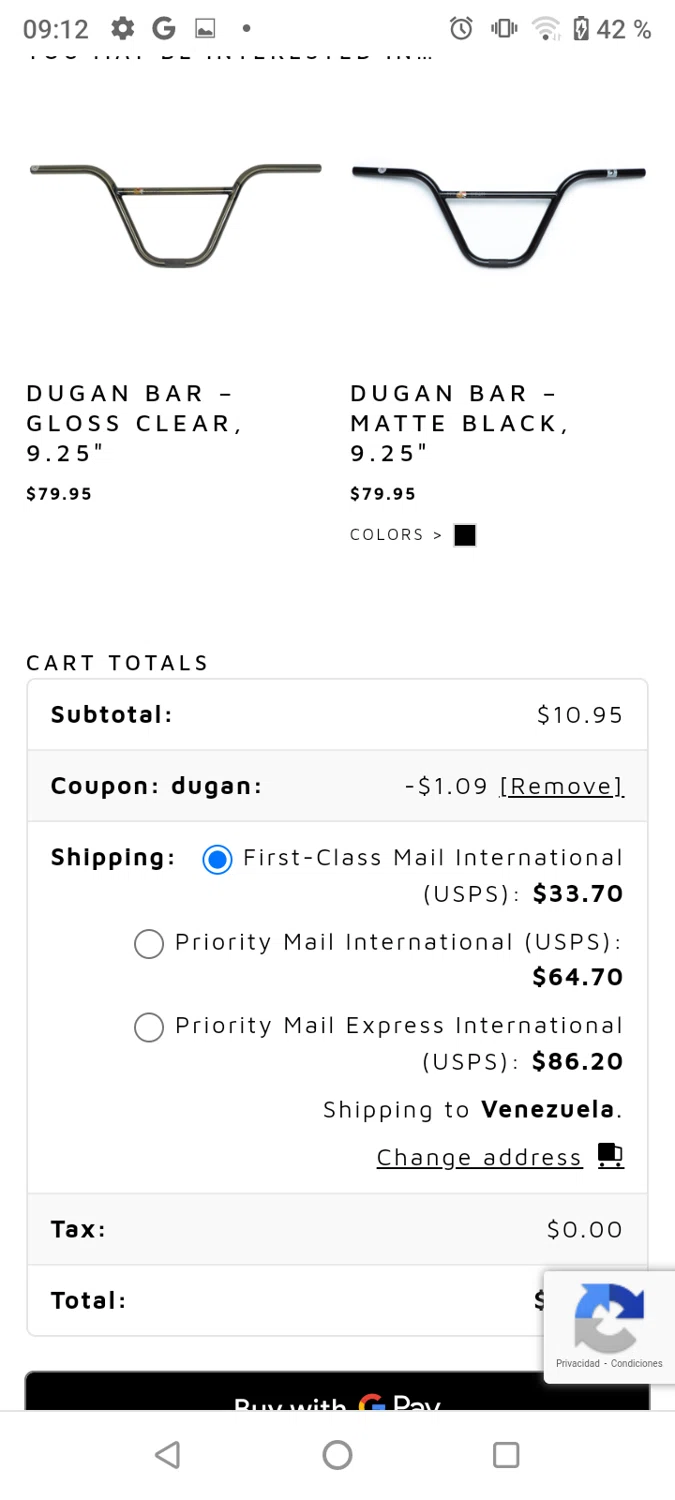Open Dugan Bar Gloss Clear title
Screen dimensions: 675x1500
point(135,423)
